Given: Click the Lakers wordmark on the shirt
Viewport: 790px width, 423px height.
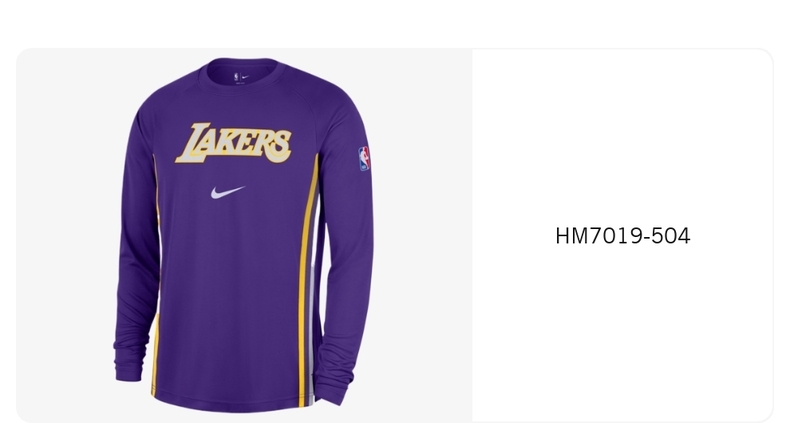Looking at the screenshot, I should coord(233,143).
